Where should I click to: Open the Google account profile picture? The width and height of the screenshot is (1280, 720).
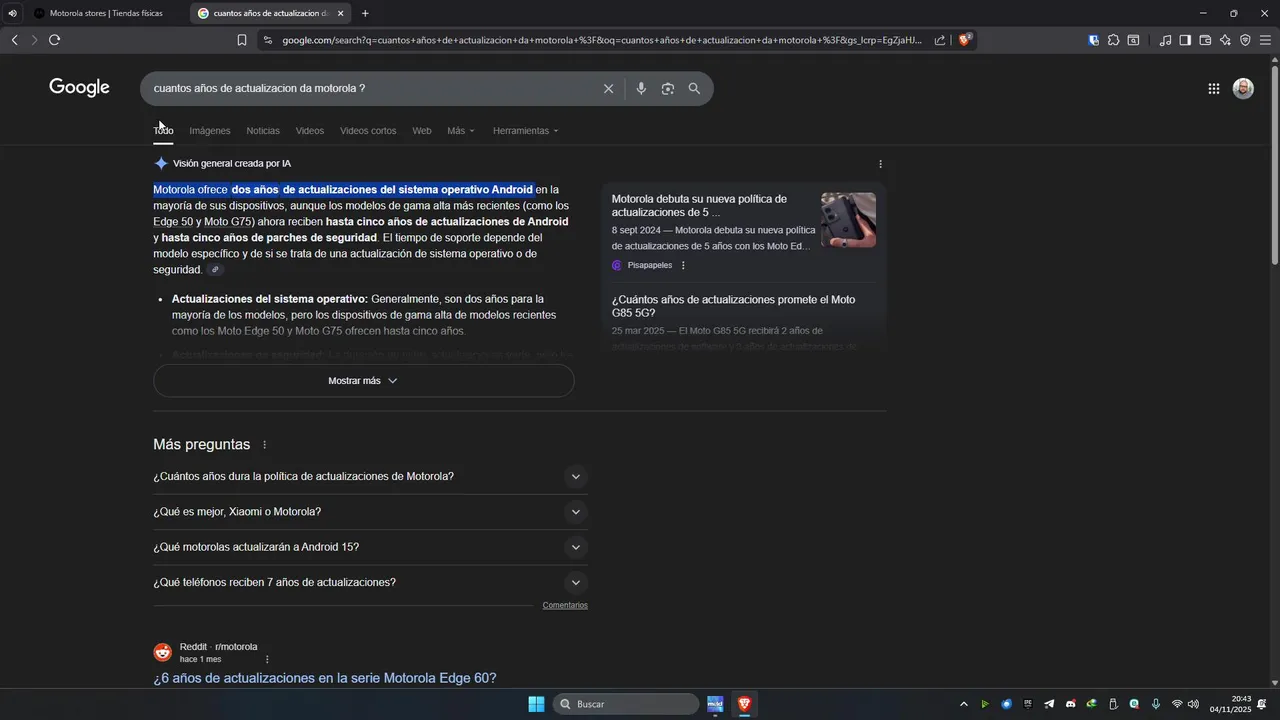point(1243,89)
